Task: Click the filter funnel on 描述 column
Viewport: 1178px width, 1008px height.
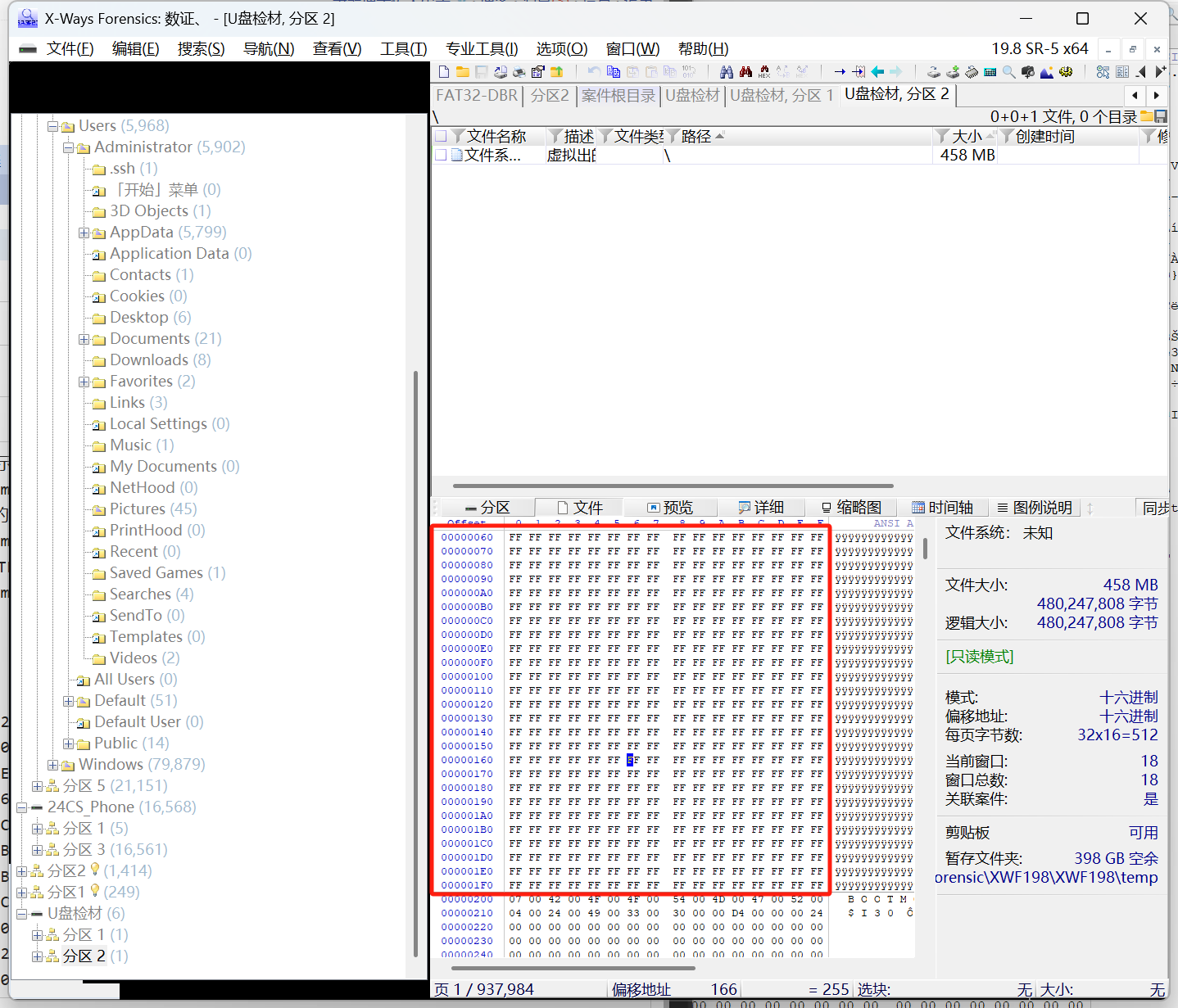Action: tap(555, 136)
